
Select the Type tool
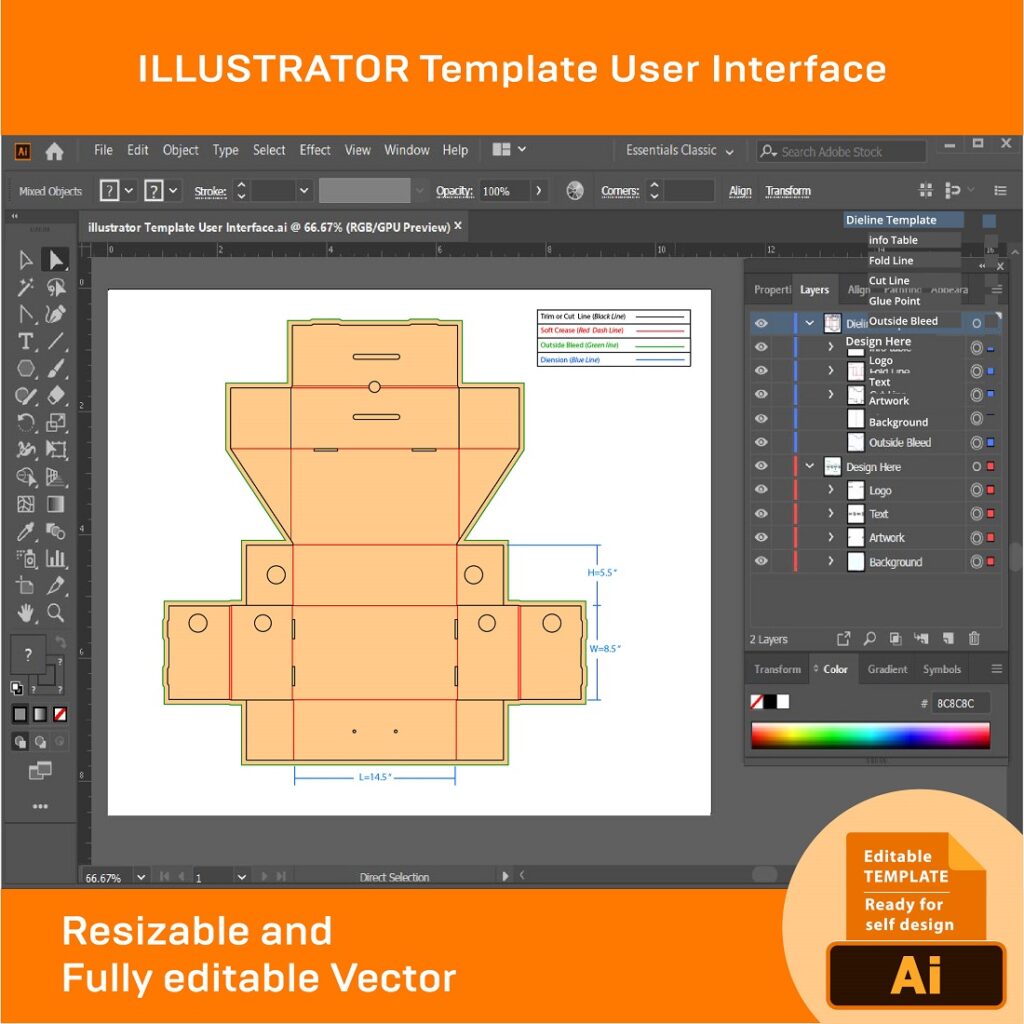[26, 342]
